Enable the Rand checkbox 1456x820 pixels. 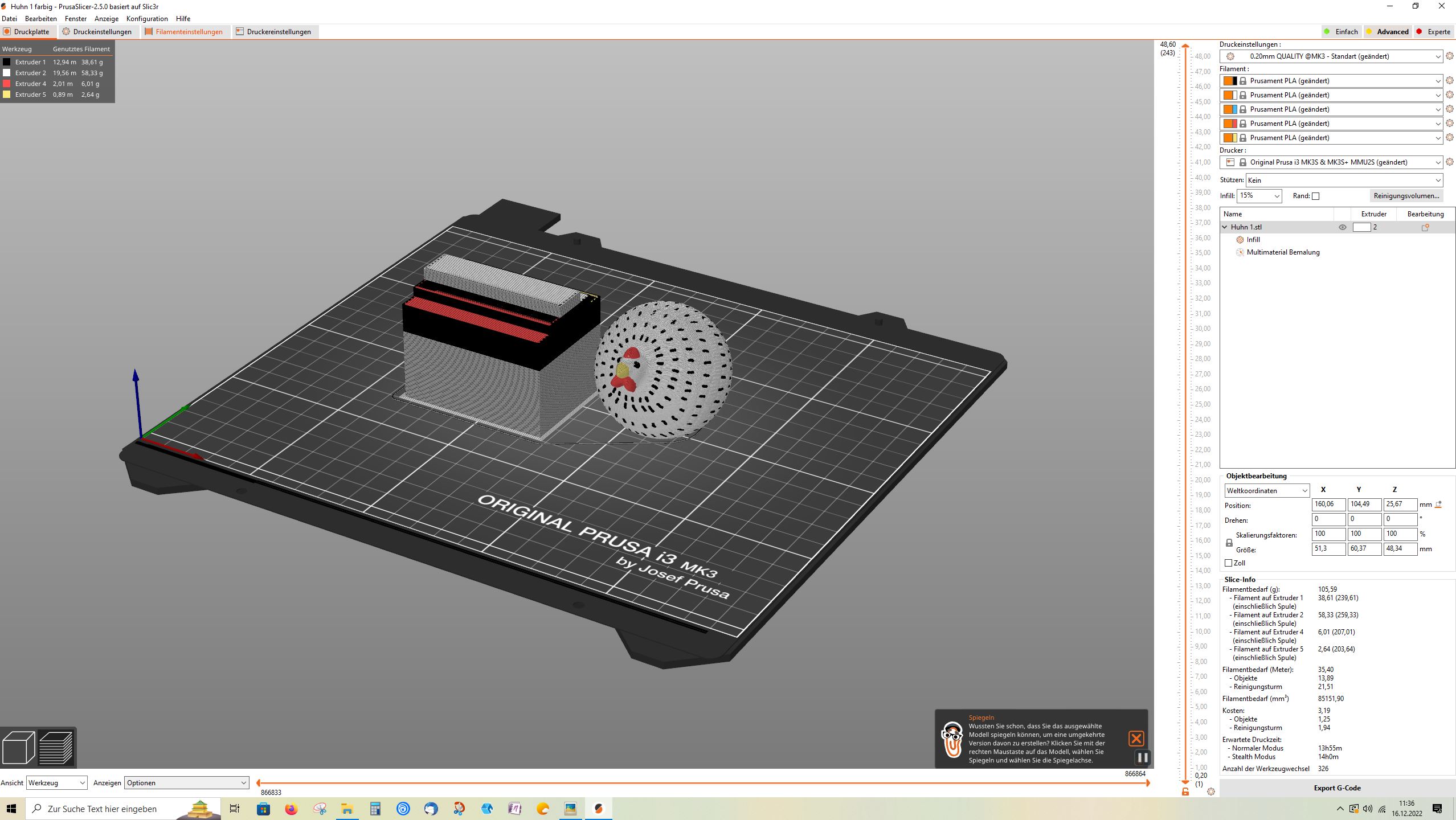[1315, 196]
